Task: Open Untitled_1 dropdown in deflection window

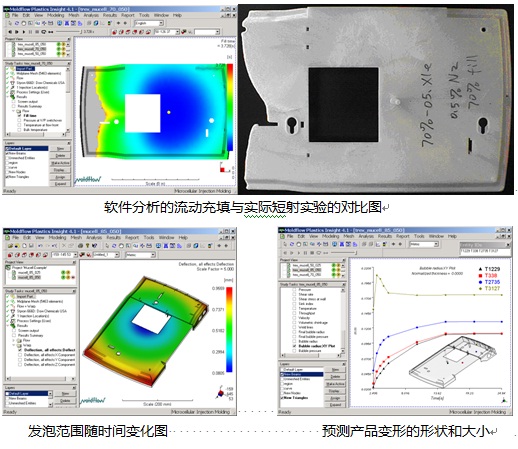Action: tap(117, 255)
